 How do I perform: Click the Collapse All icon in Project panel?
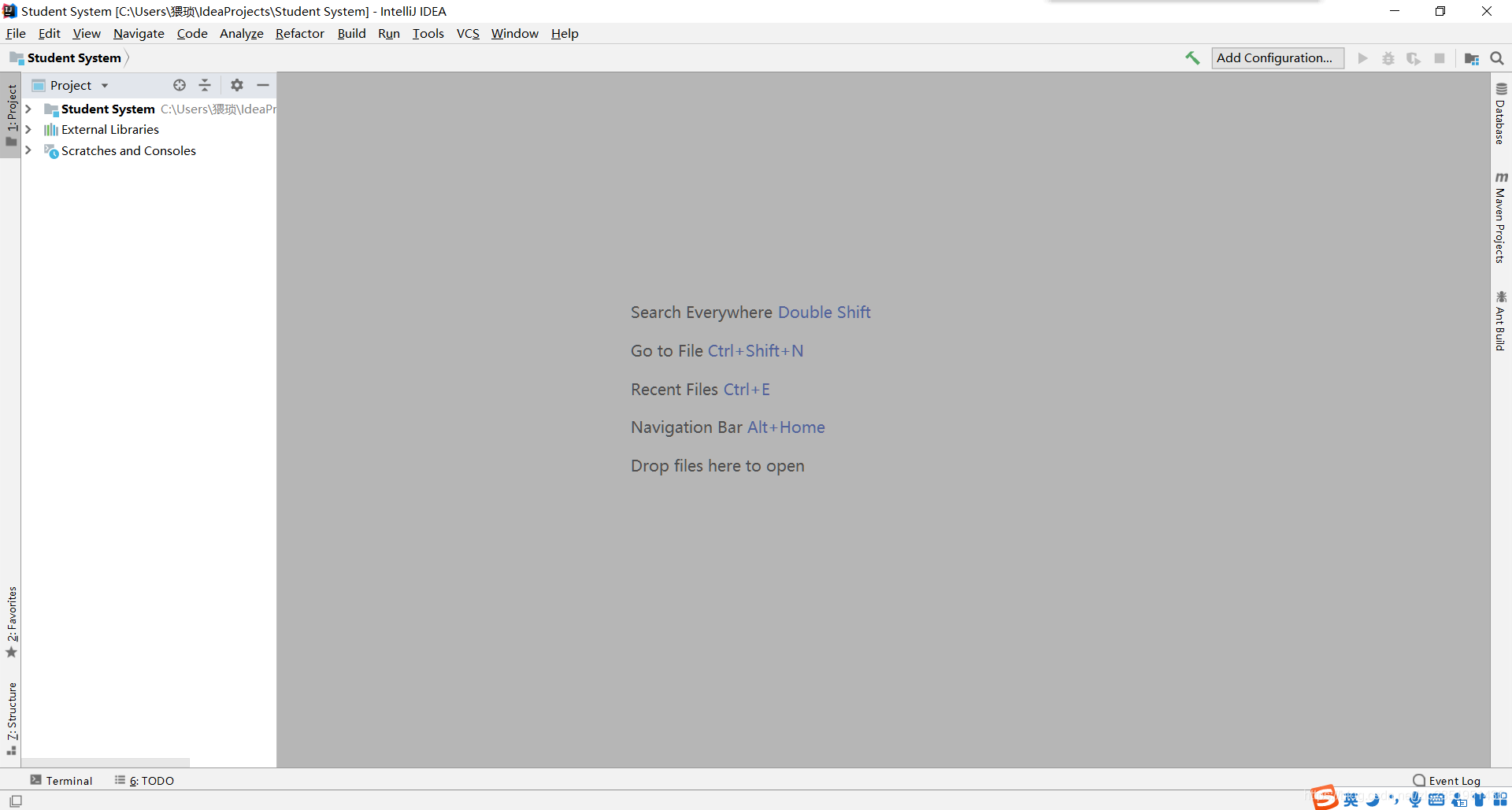pos(205,85)
